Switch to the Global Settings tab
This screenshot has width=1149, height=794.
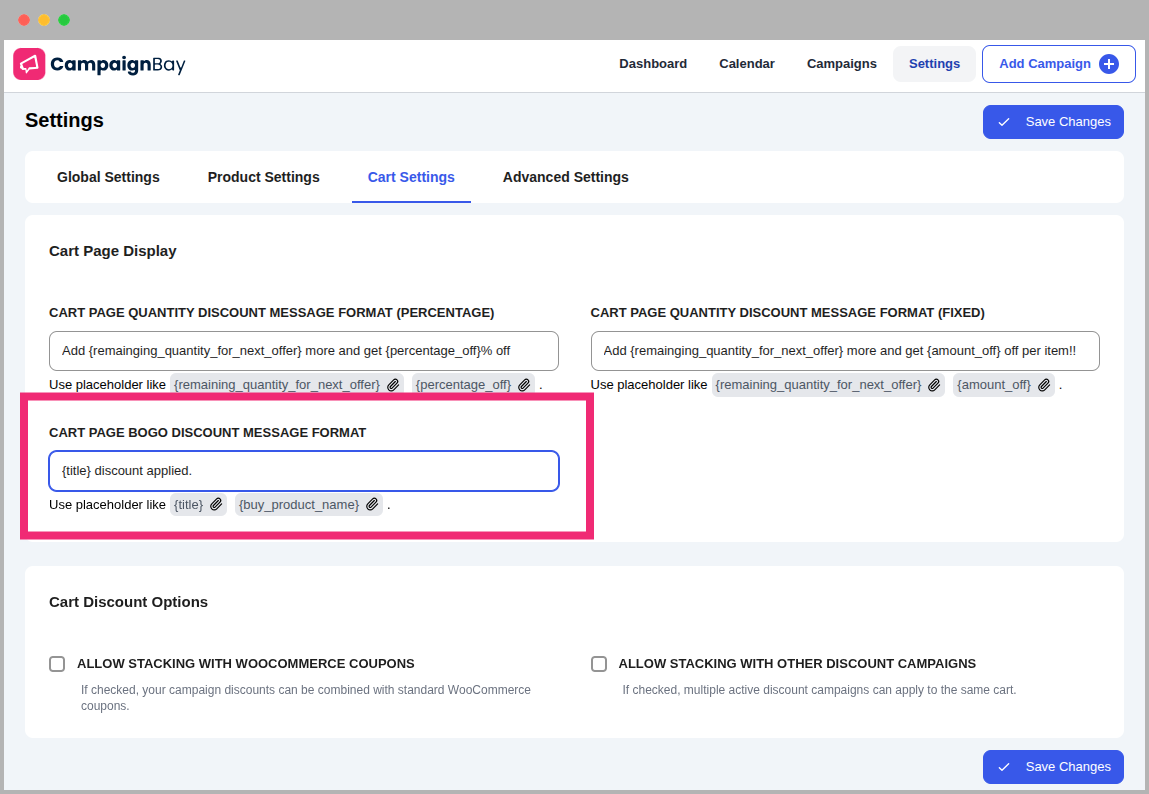coord(108,177)
